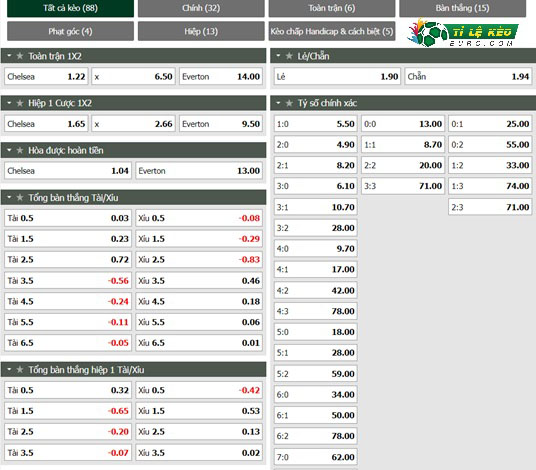
Task: Bet on exact score 2:0 at 4.90
Action: 316,145
